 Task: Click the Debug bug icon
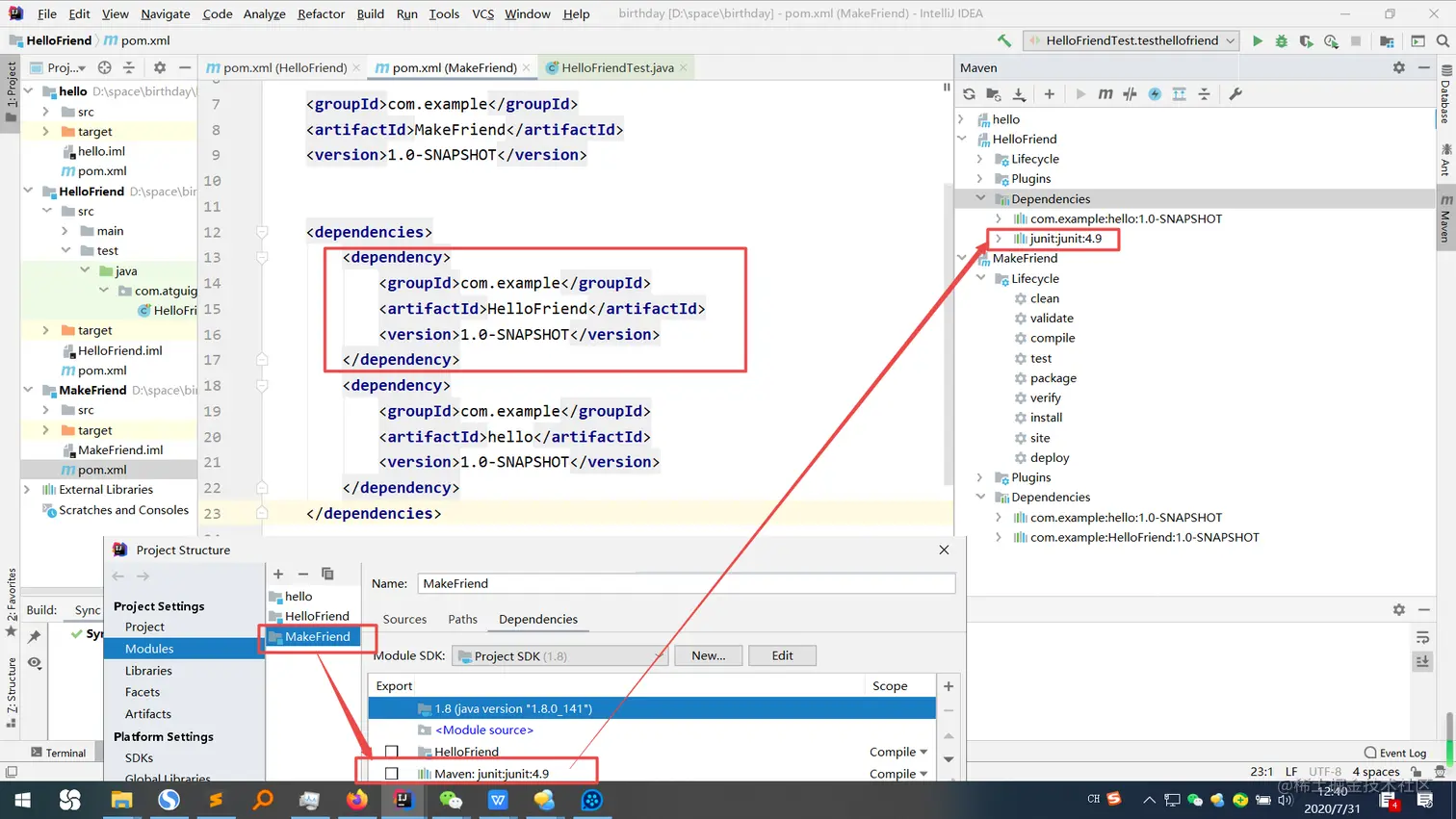click(1282, 41)
